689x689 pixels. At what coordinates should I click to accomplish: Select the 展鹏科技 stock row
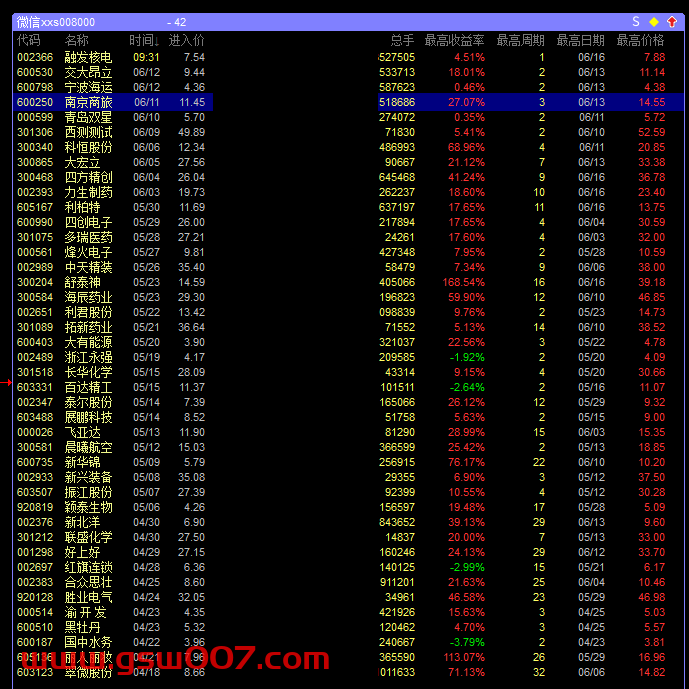(348, 417)
